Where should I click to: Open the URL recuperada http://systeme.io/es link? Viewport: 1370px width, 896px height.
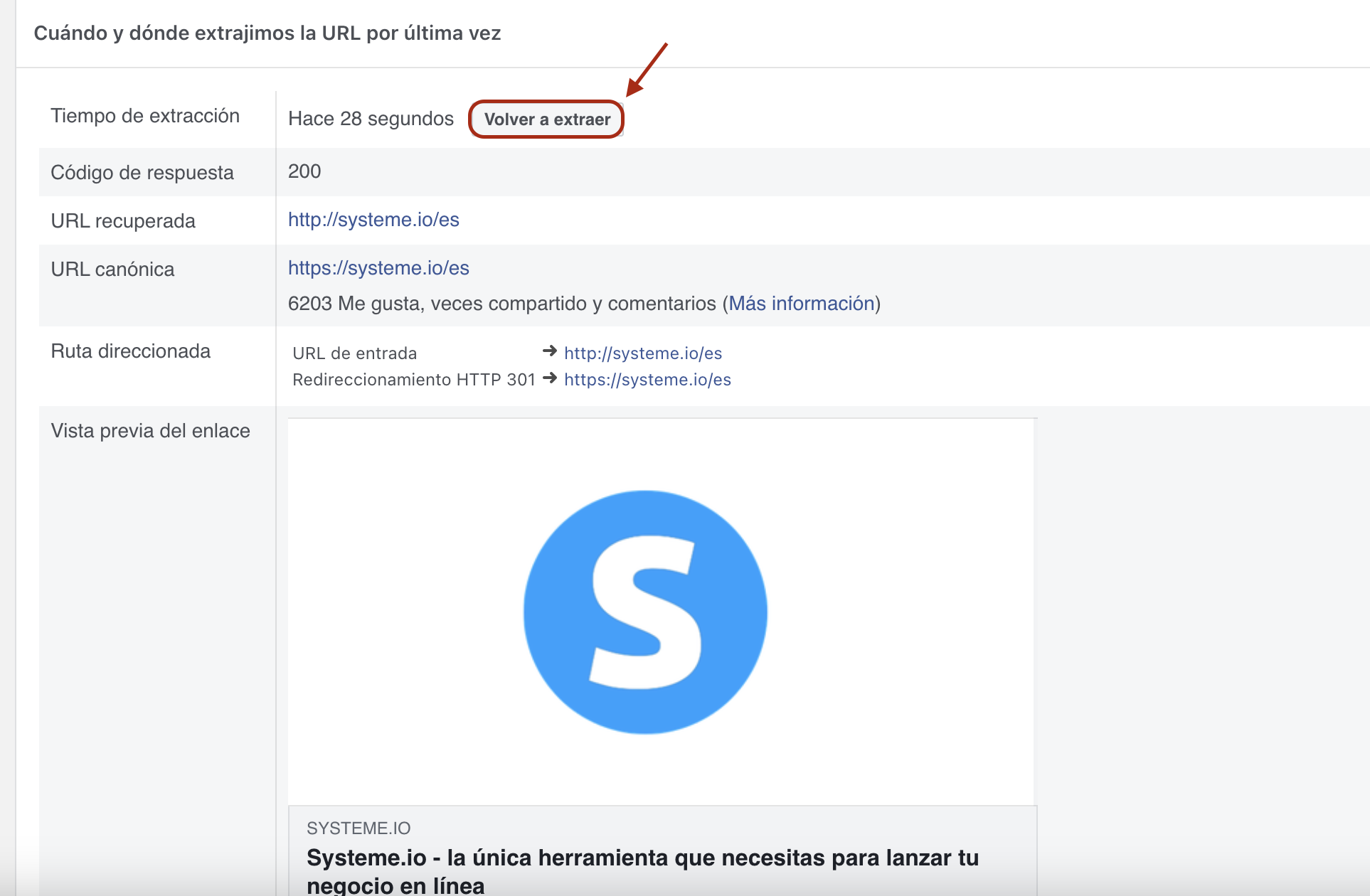(x=373, y=220)
